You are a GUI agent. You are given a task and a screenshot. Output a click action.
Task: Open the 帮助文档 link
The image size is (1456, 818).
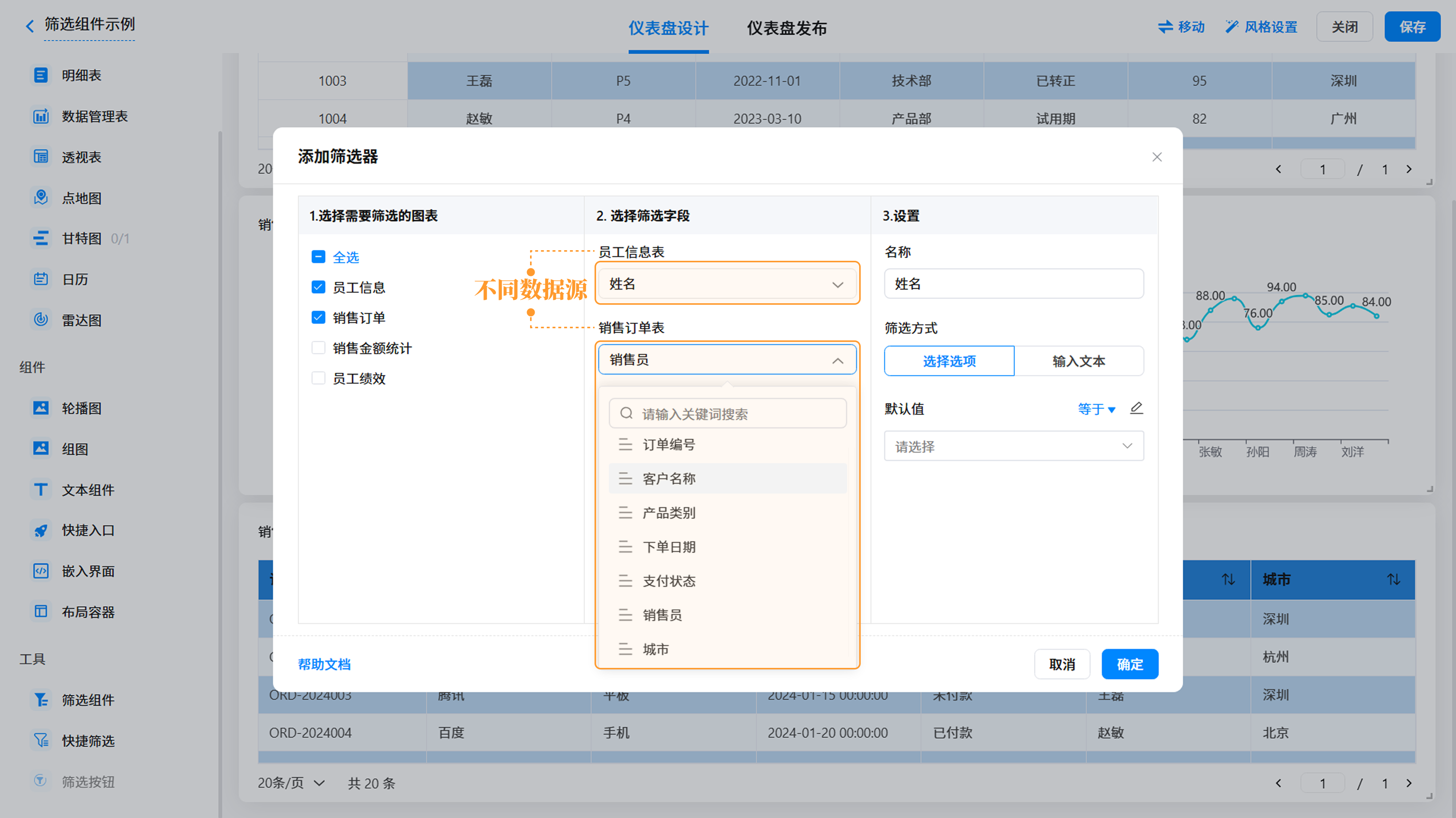pos(324,664)
